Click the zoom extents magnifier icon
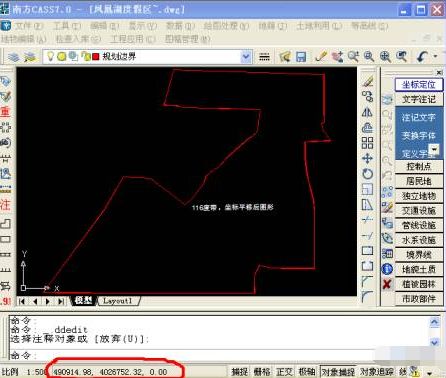 (x=385, y=57)
